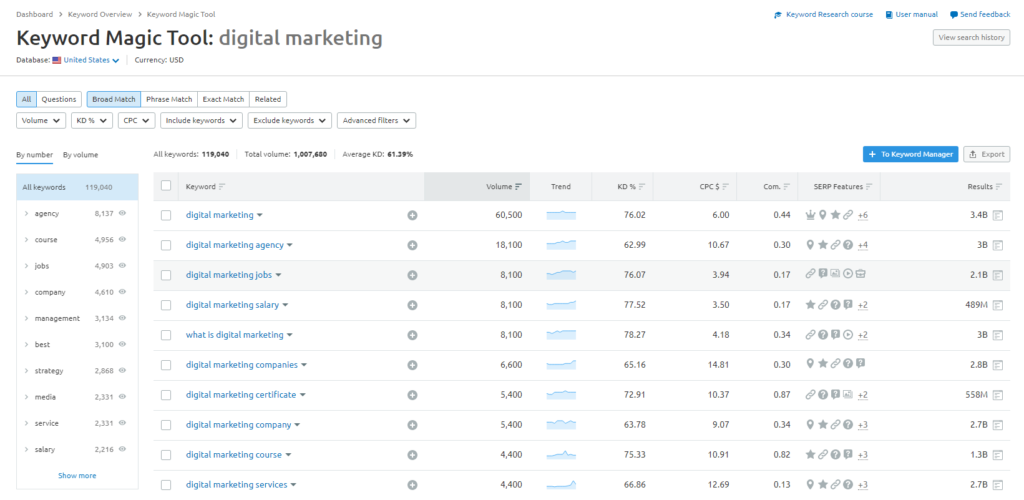Sort table by Volume column sort icon

(x=519, y=187)
